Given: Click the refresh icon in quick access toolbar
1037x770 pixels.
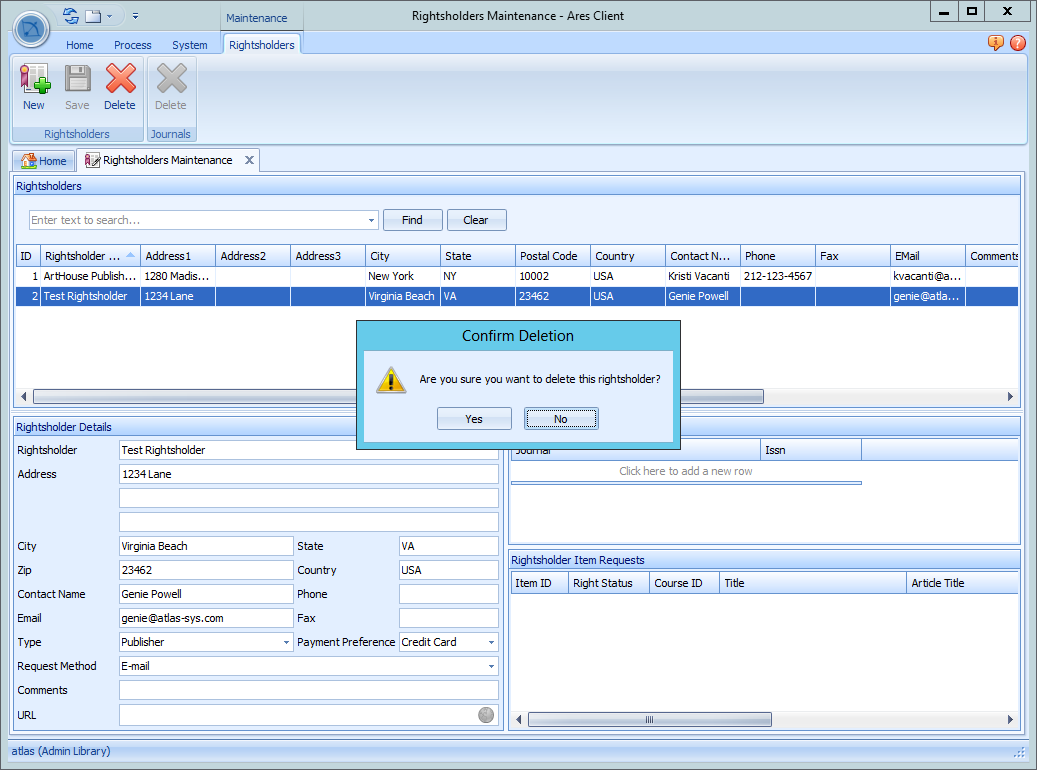Looking at the screenshot, I should coord(70,16).
